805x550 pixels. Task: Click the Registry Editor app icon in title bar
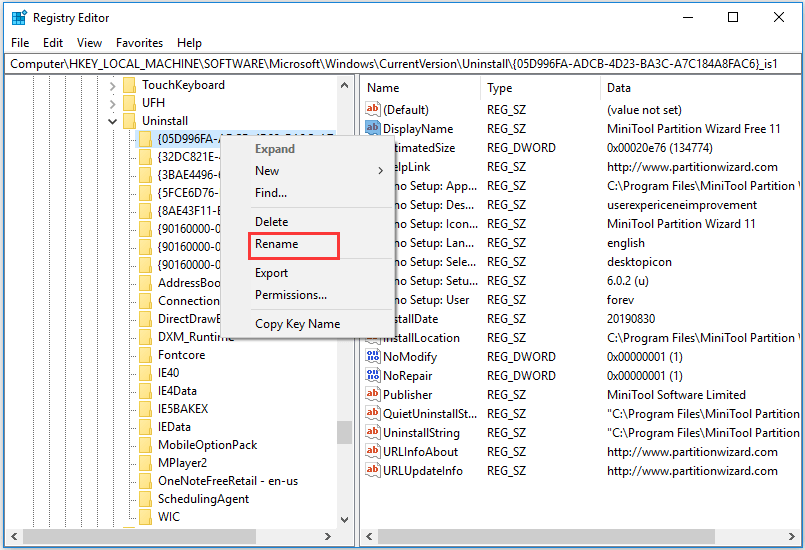pos(17,17)
